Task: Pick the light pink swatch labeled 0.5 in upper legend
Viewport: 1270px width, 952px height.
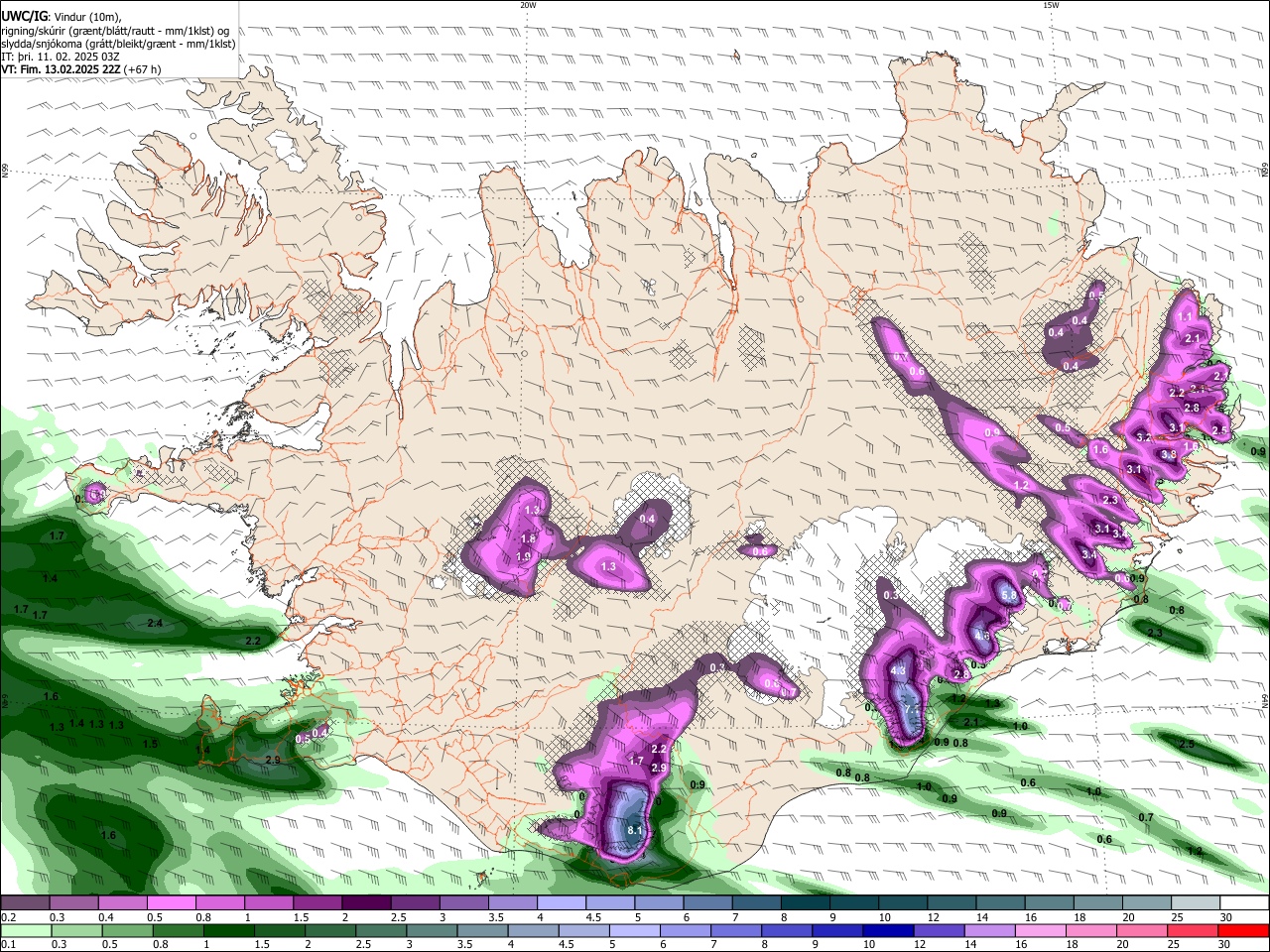Action: (171, 902)
